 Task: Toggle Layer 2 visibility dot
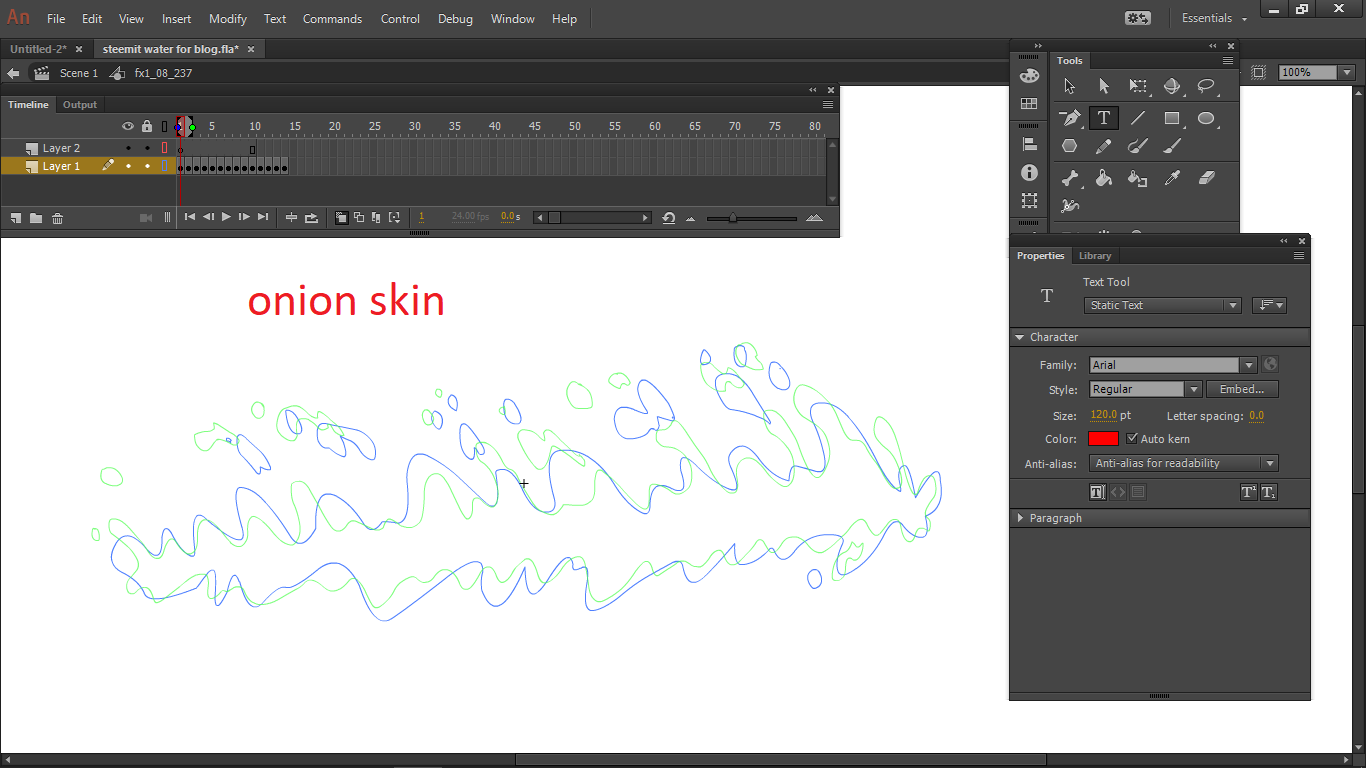tap(128, 148)
